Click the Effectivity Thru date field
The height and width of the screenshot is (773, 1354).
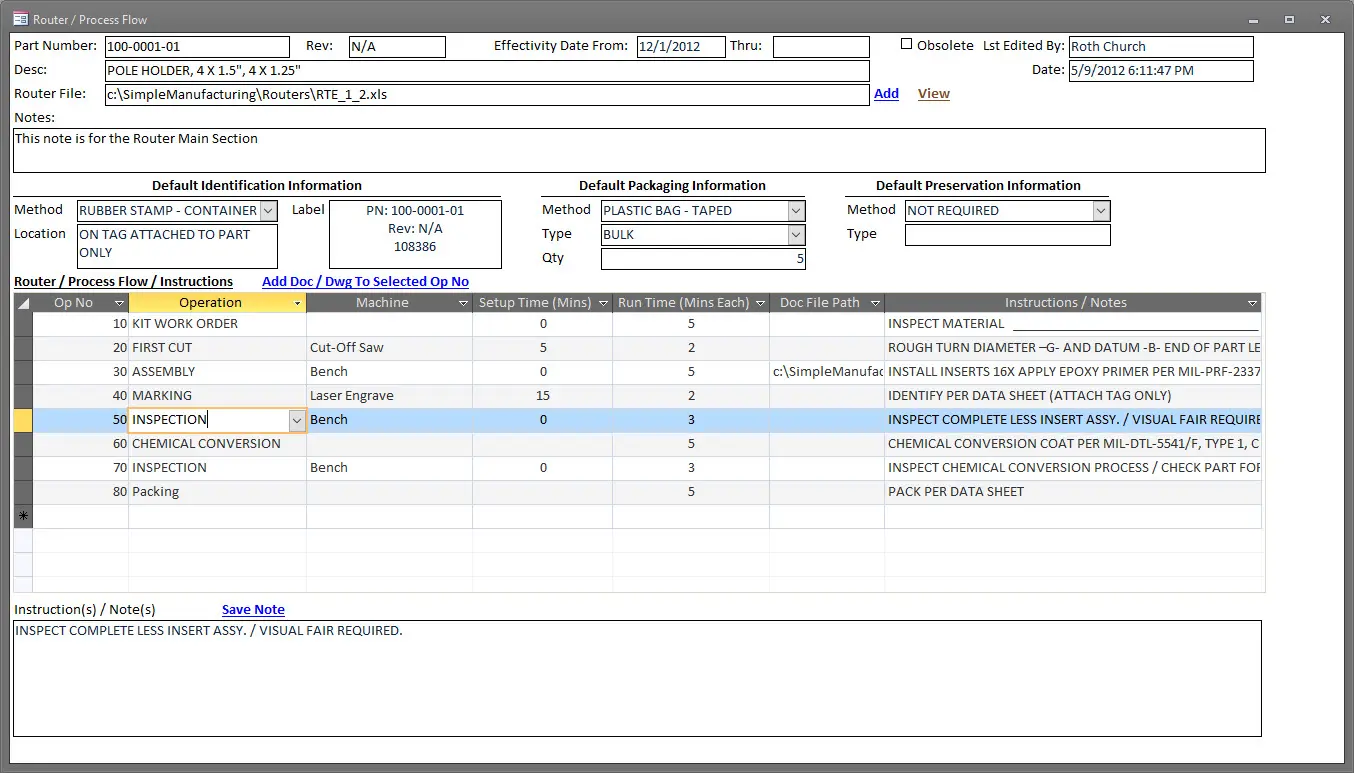(x=820, y=47)
